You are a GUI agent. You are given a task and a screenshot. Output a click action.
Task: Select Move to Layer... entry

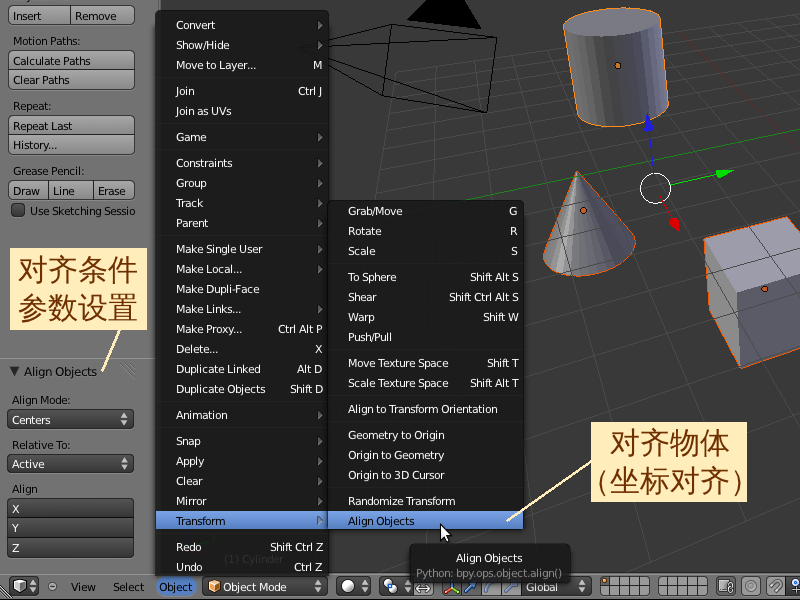coord(242,65)
